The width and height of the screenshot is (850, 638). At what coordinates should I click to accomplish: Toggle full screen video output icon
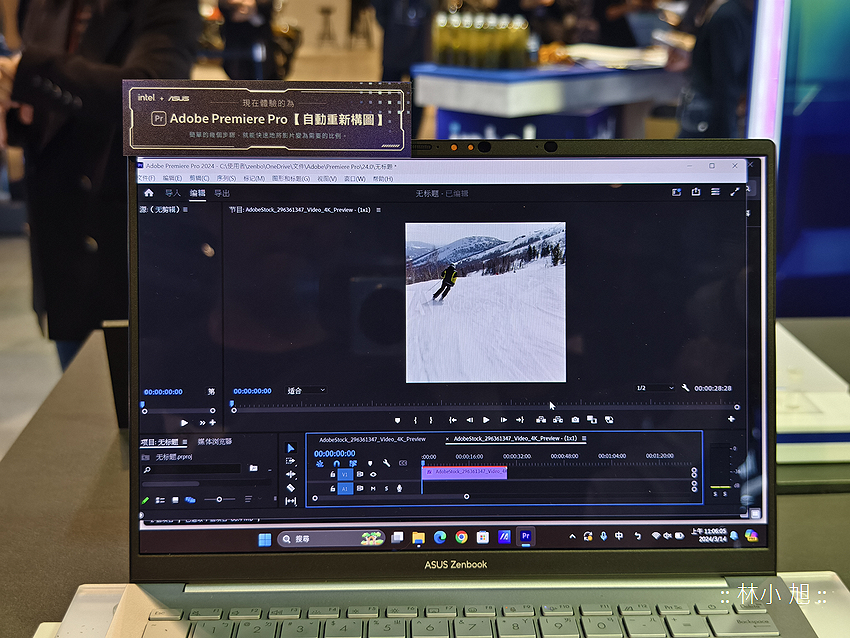(735, 191)
